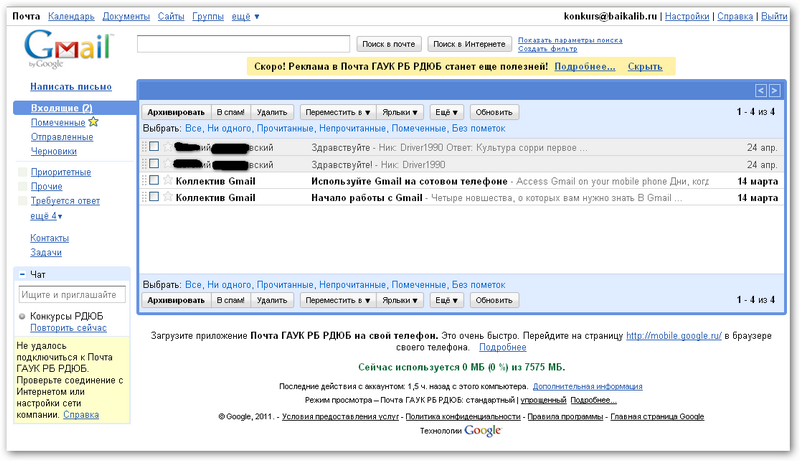Viewport: 800px width, 461px height.
Task: Check the box for 'Начало работы с Gmail'
Action: 154,197
